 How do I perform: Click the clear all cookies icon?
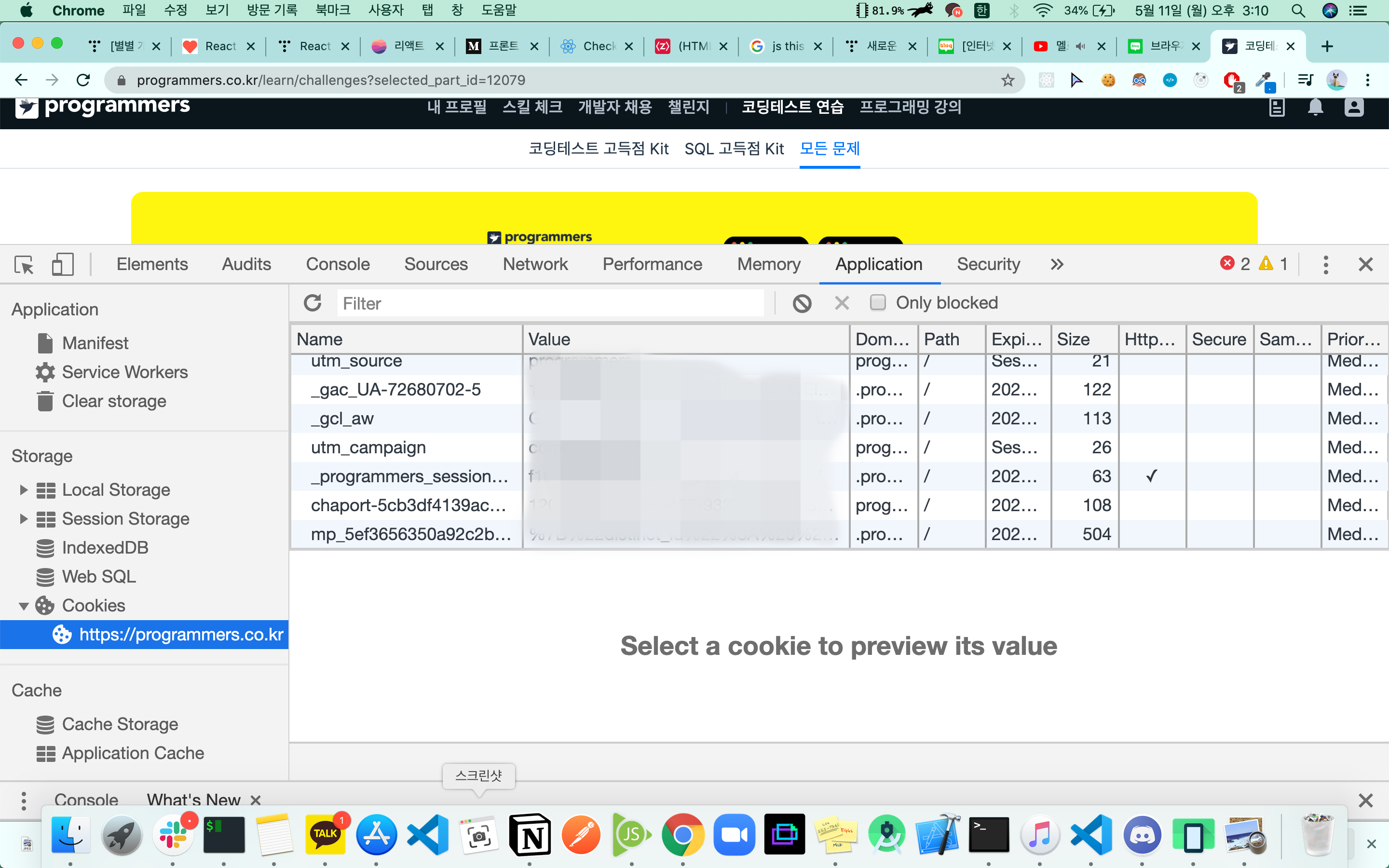pyautogui.click(x=802, y=303)
